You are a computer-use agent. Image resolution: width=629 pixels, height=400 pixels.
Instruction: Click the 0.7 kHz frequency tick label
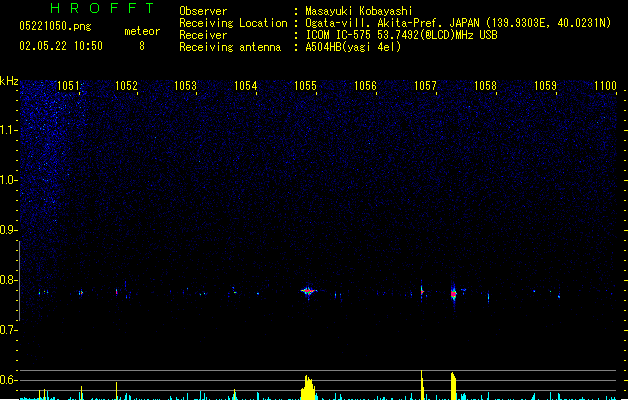(x=8, y=330)
